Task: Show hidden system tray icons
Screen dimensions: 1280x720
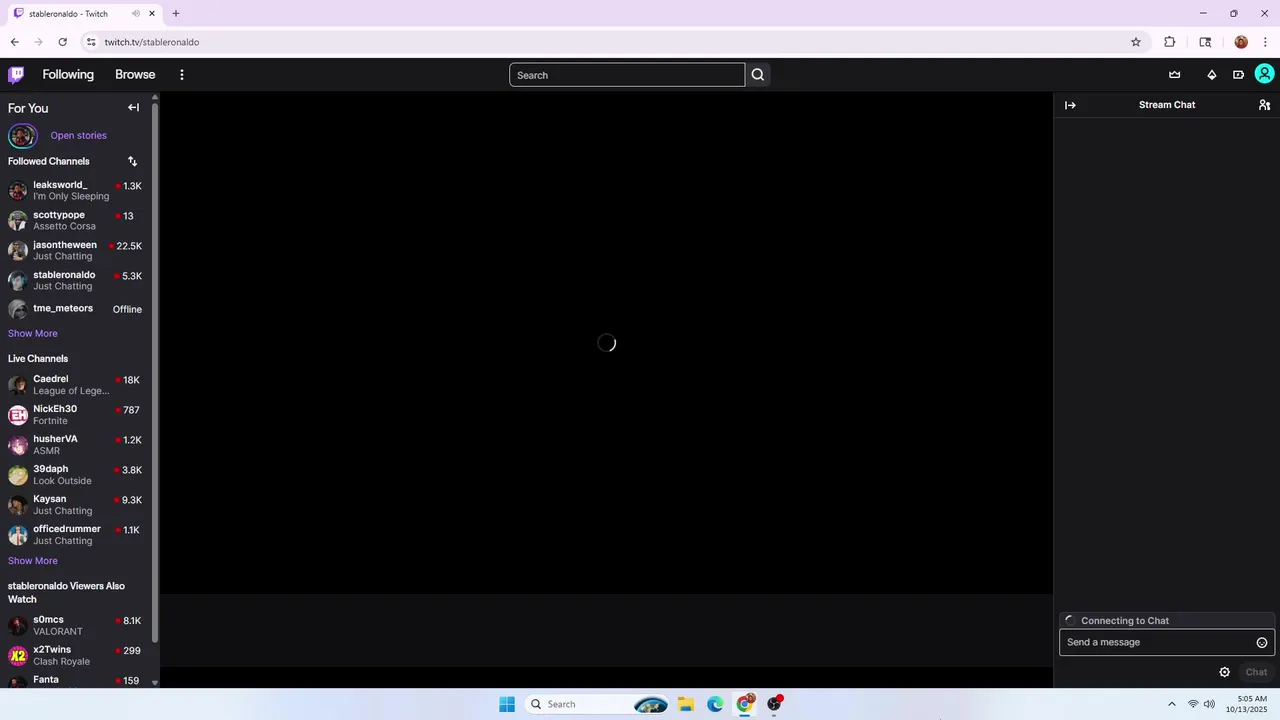Action: [x=1172, y=704]
